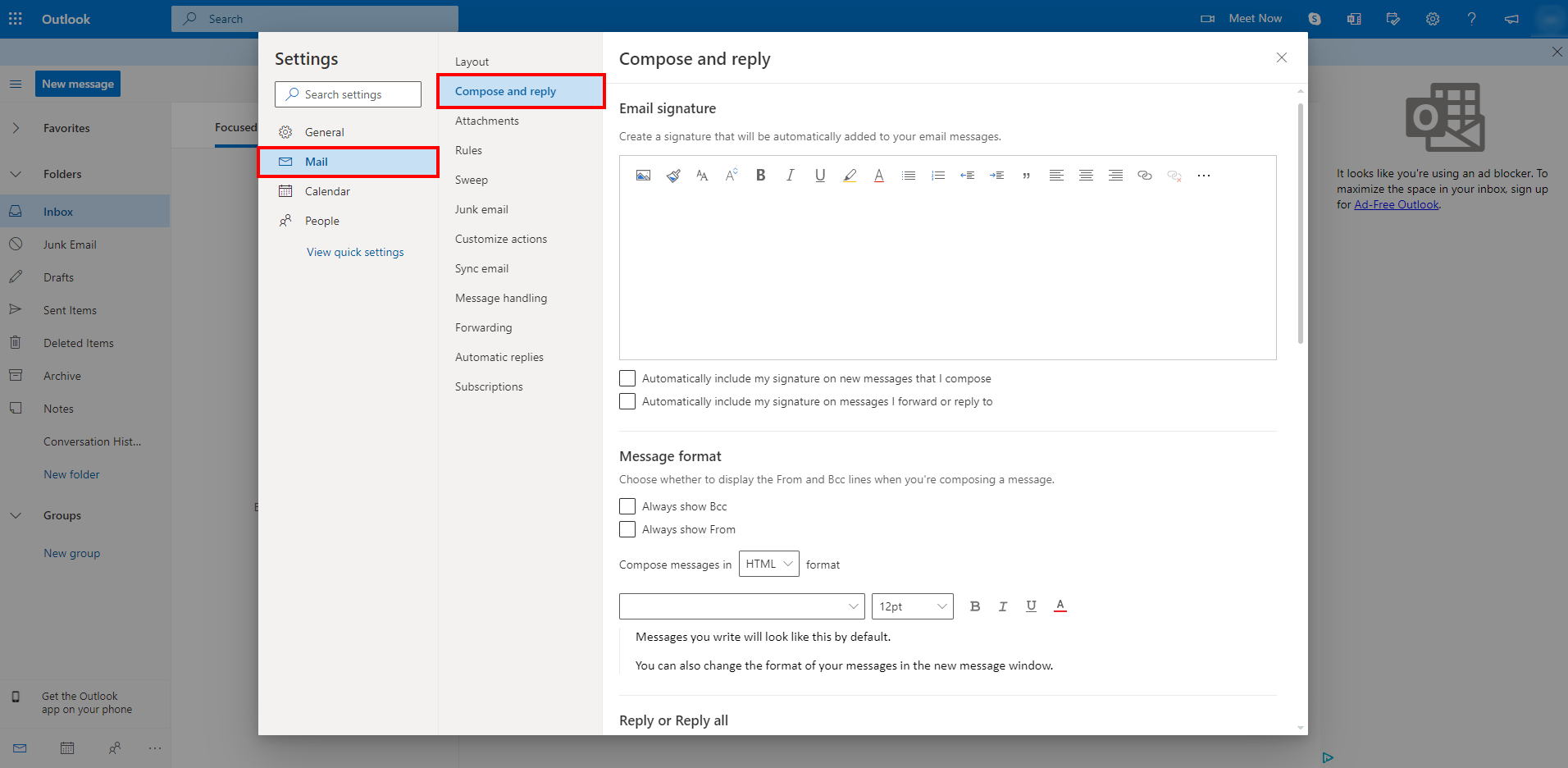This screenshot has width=1568, height=768.
Task: Toggle underline in signature toolbar
Action: pos(820,176)
